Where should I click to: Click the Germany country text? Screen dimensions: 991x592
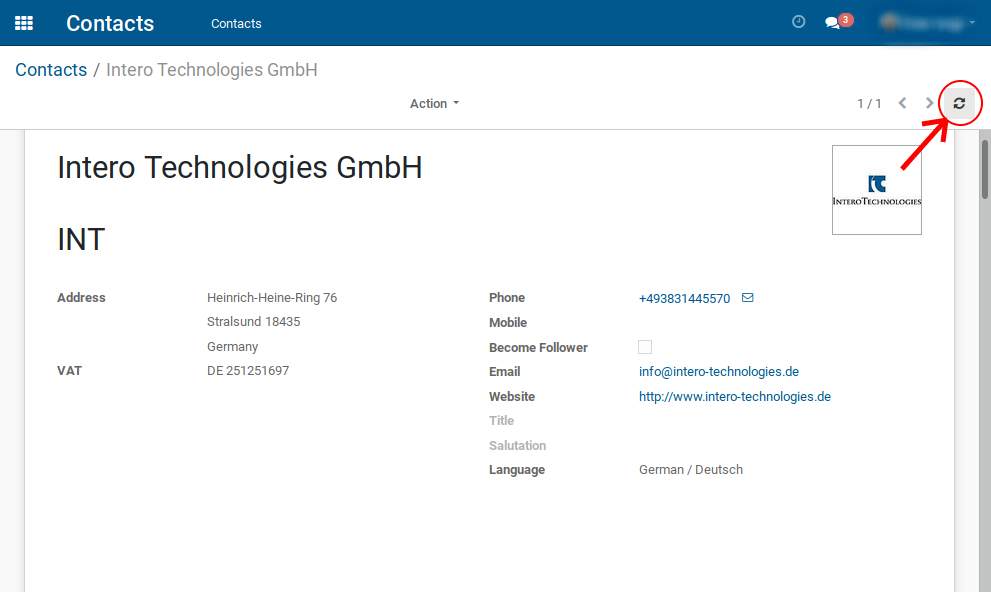[233, 347]
